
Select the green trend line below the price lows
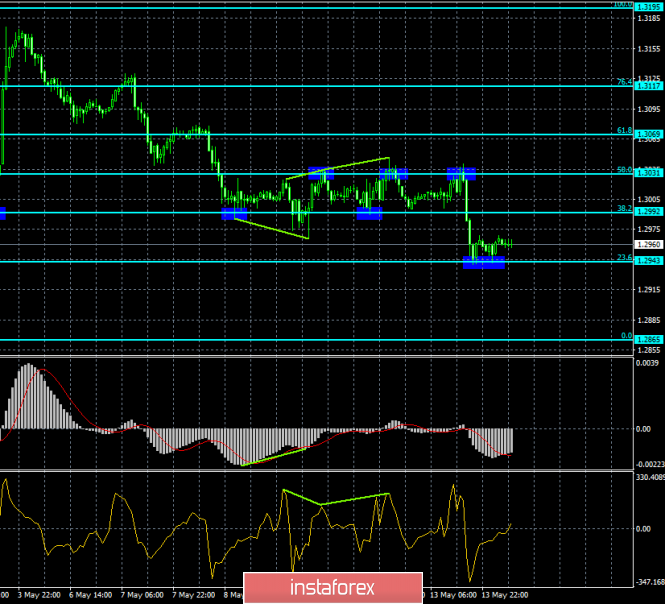271,229
